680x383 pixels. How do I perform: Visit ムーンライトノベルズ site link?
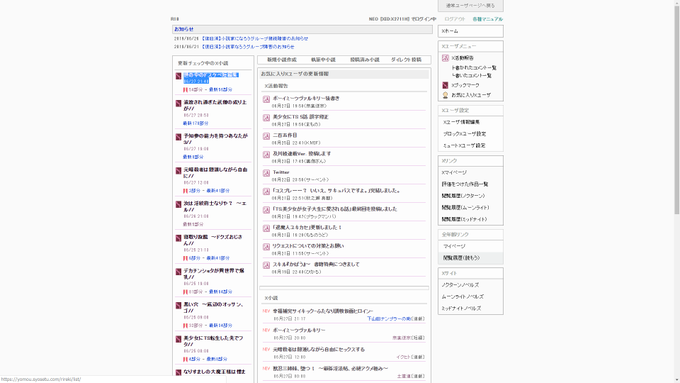(x=462, y=297)
